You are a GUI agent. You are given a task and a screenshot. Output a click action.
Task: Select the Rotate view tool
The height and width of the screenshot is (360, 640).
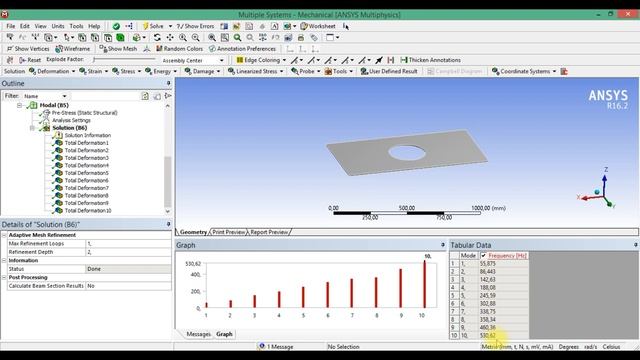(157, 38)
